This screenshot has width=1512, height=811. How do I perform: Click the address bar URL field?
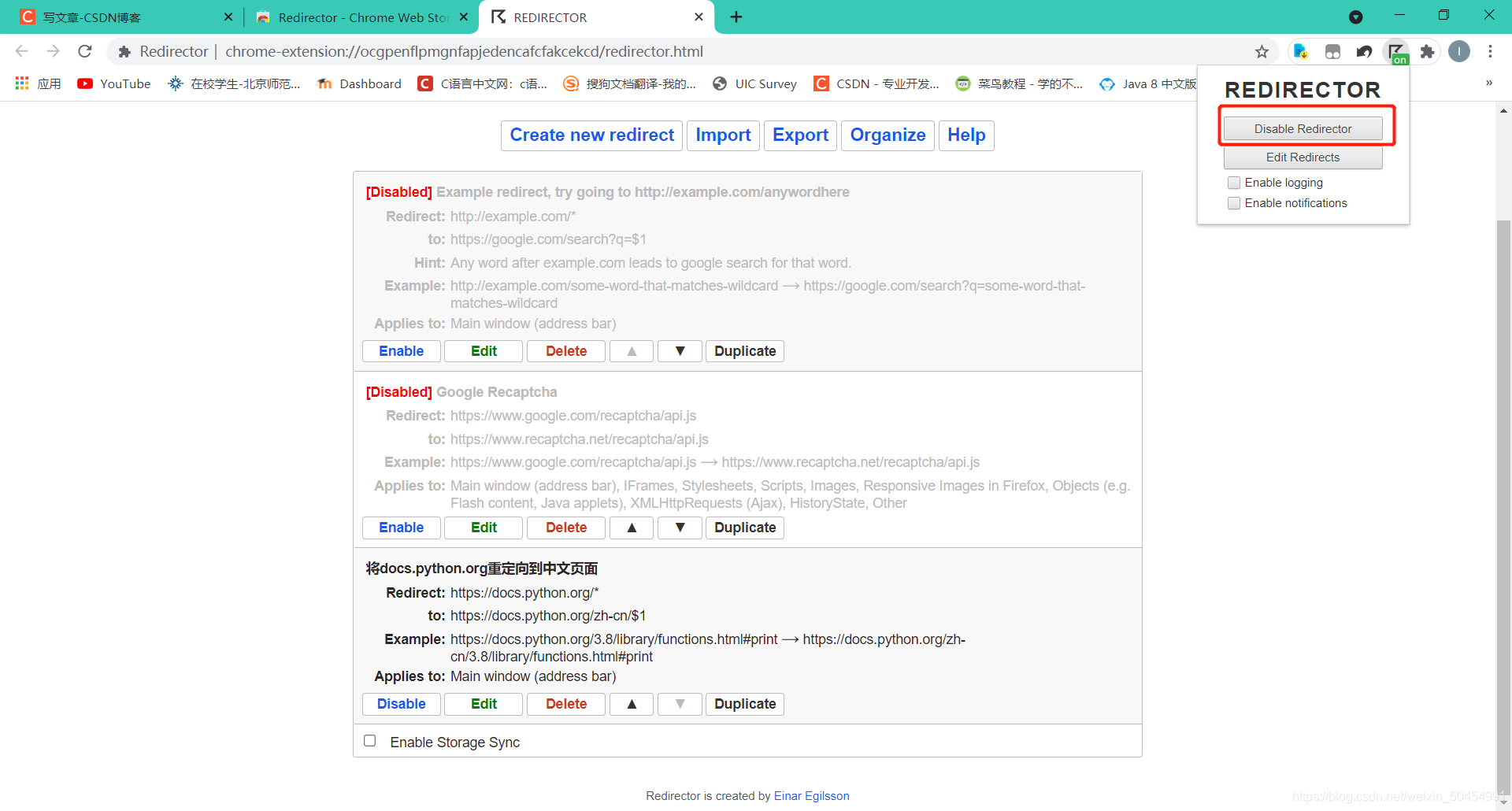click(x=693, y=52)
